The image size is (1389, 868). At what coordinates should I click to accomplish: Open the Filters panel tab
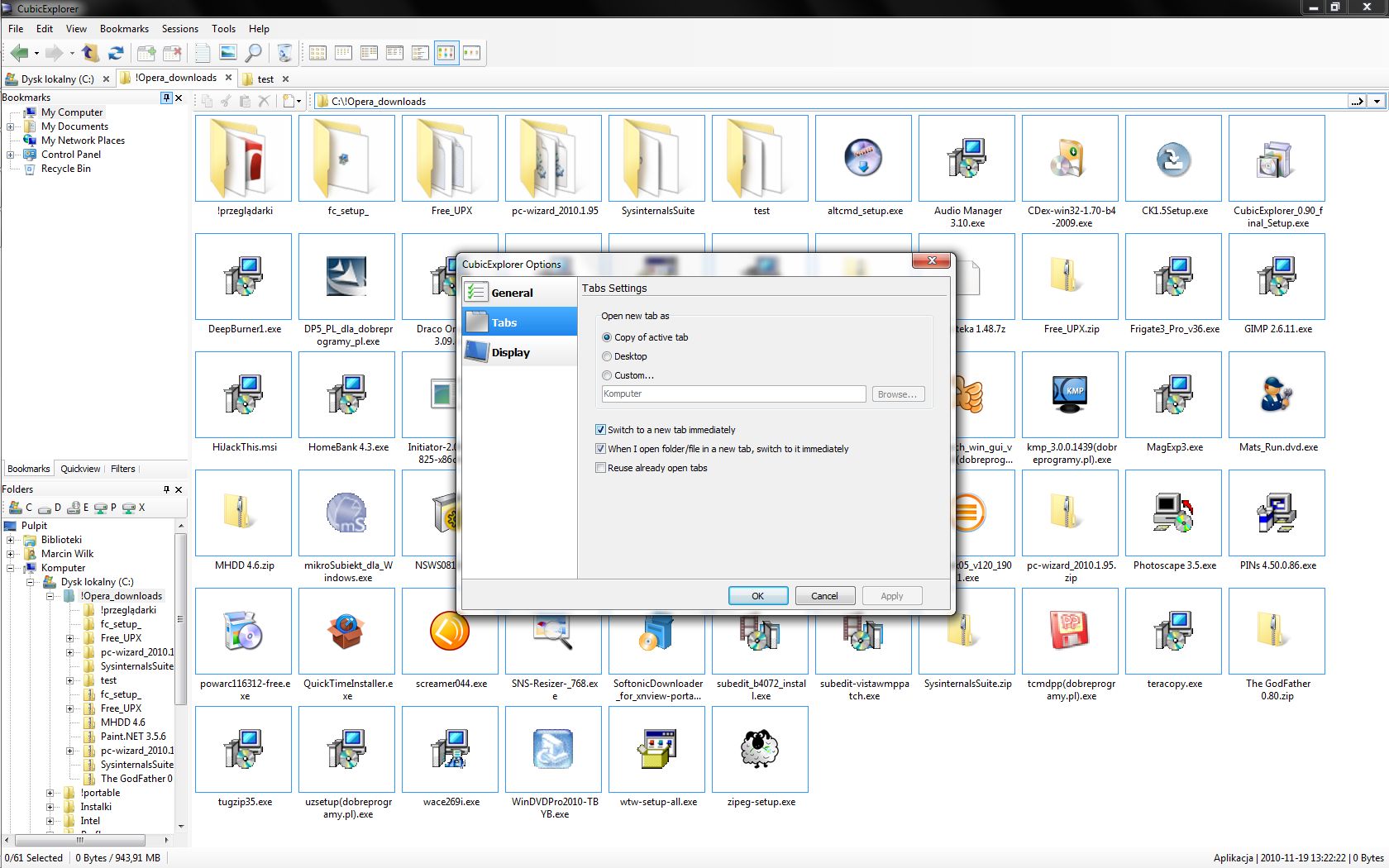coord(122,469)
